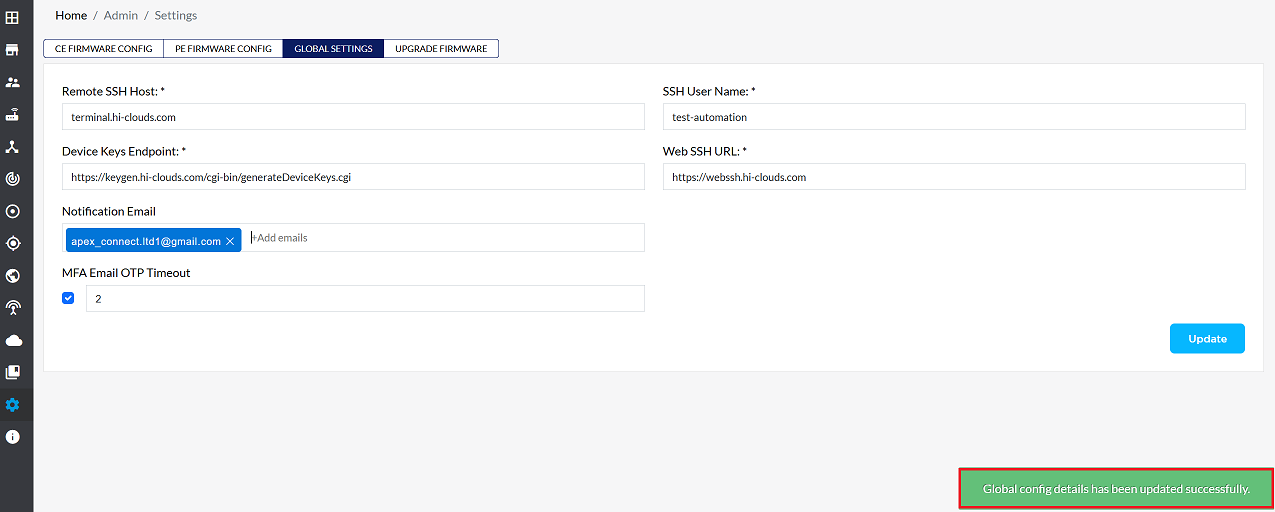
Task: Click the wireless antenna icon in sidebar
Action: click(x=13, y=308)
